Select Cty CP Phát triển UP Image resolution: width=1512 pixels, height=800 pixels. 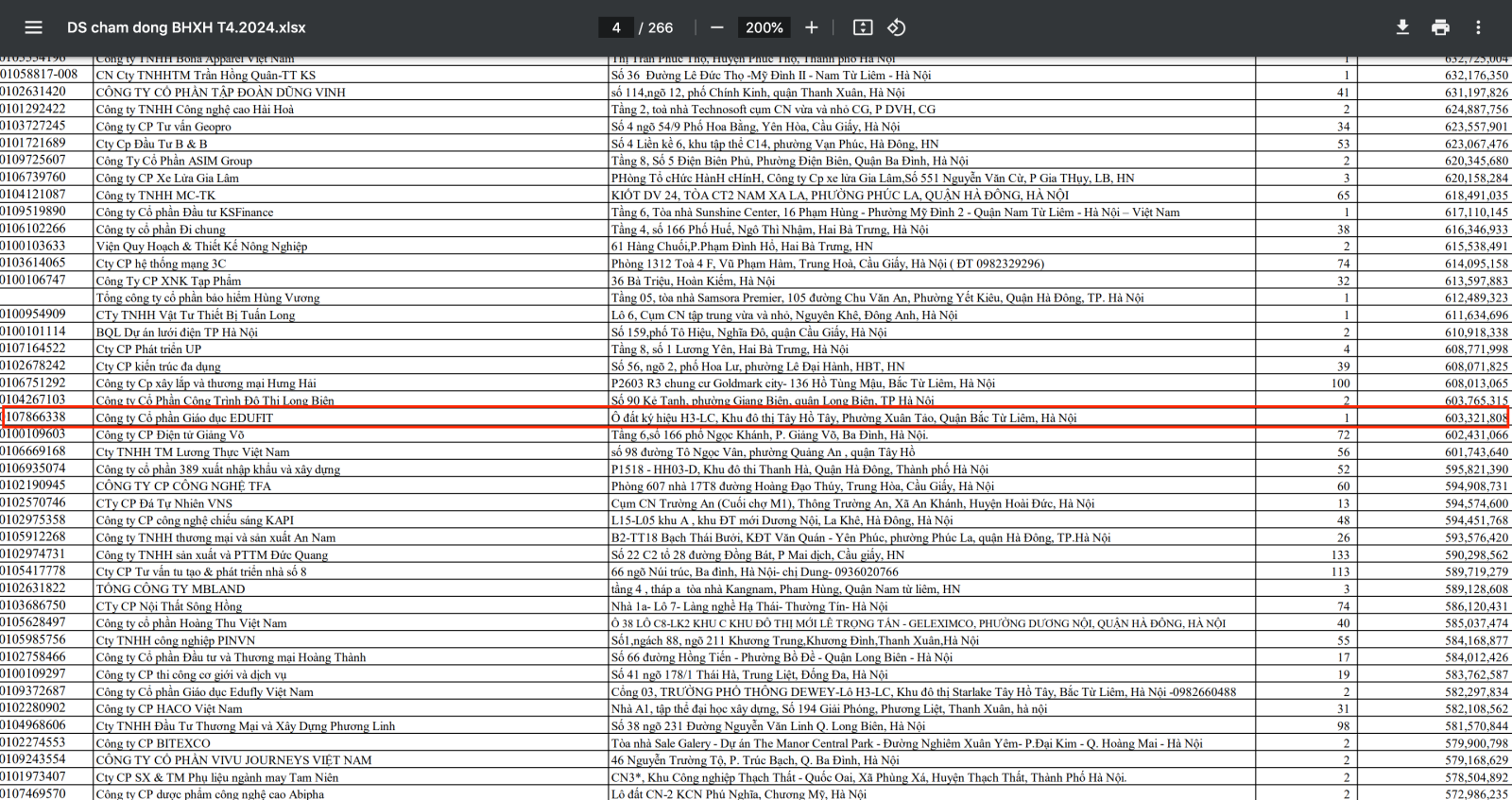[x=148, y=349]
